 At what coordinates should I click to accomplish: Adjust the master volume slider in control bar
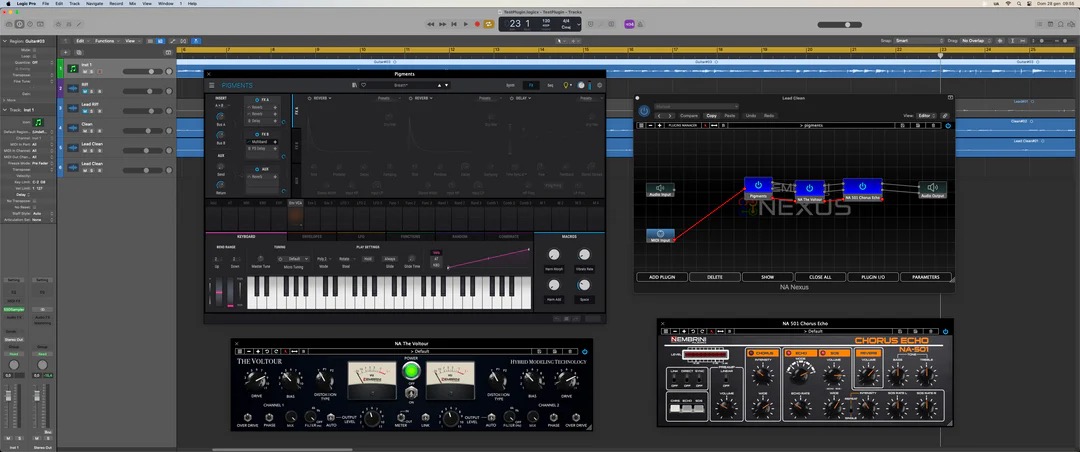coord(840,25)
